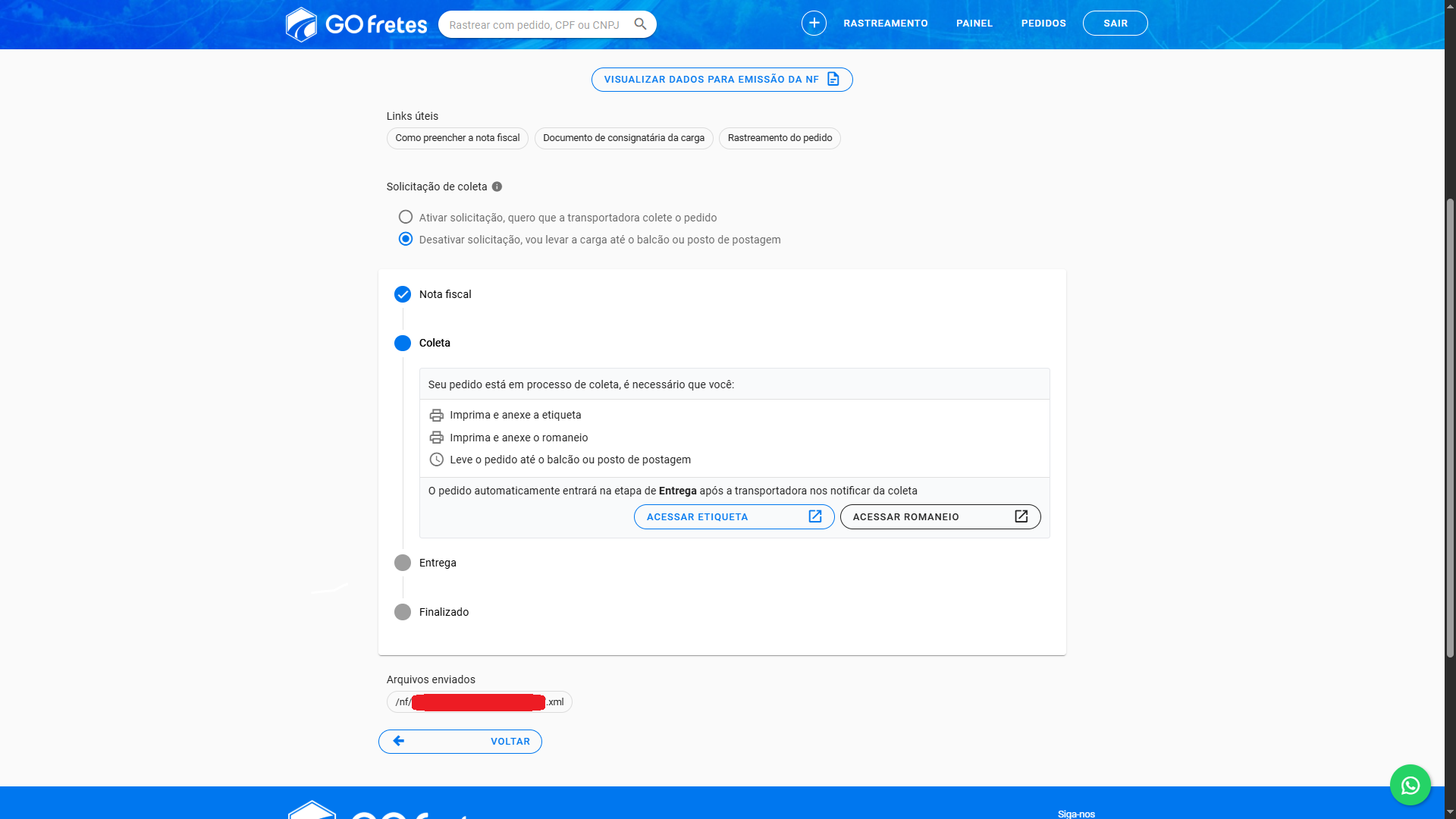This screenshot has height=819, width=1456.
Task: Click info icon beside Solicitação de coleta
Action: [x=497, y=187]
